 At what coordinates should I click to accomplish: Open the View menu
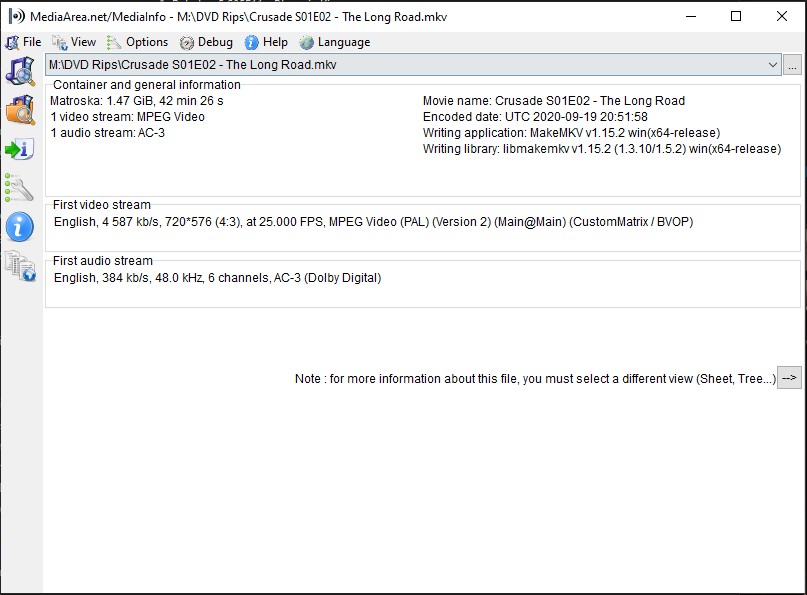74,42
